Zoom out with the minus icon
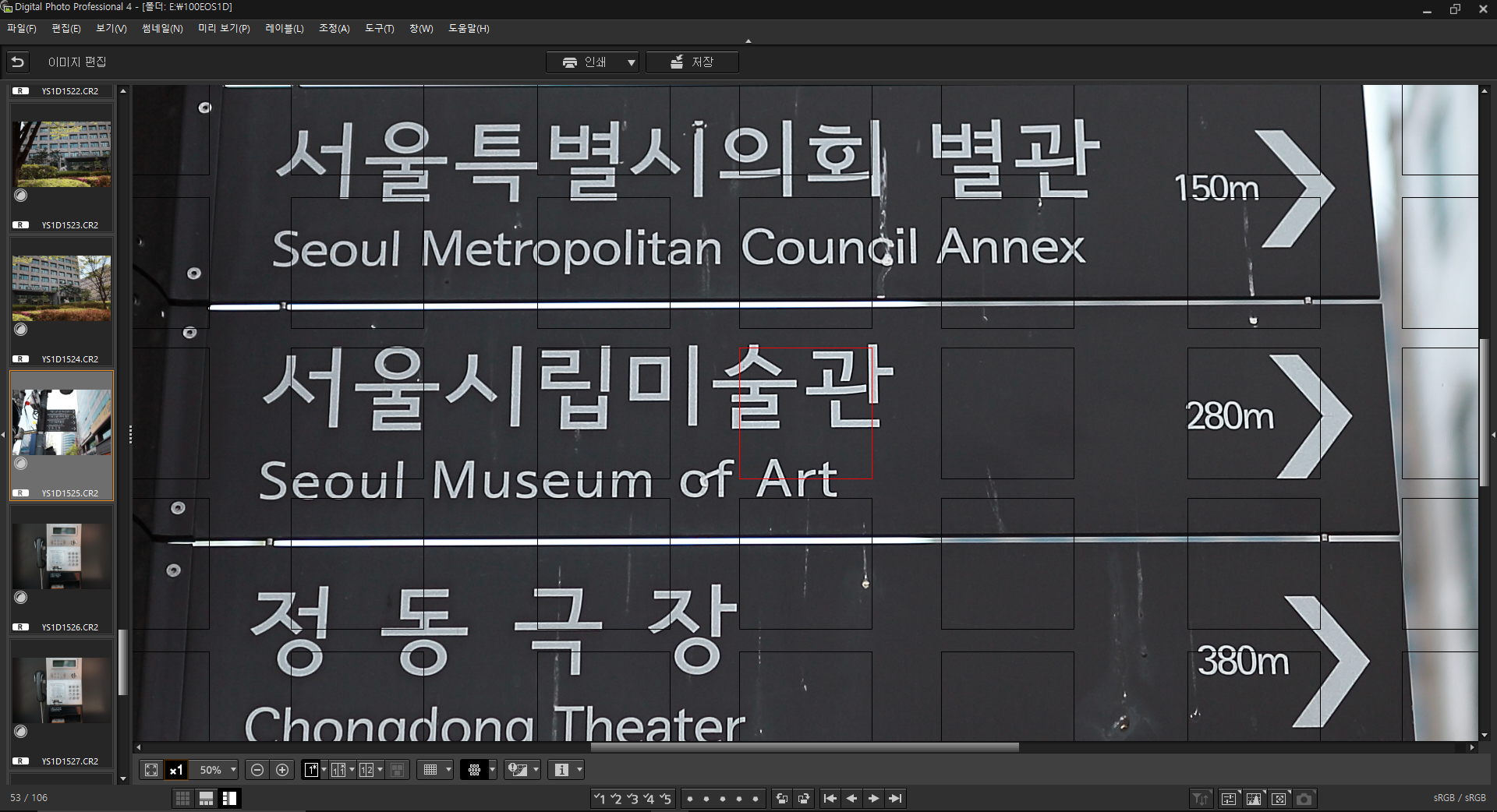 pos(257,770)
